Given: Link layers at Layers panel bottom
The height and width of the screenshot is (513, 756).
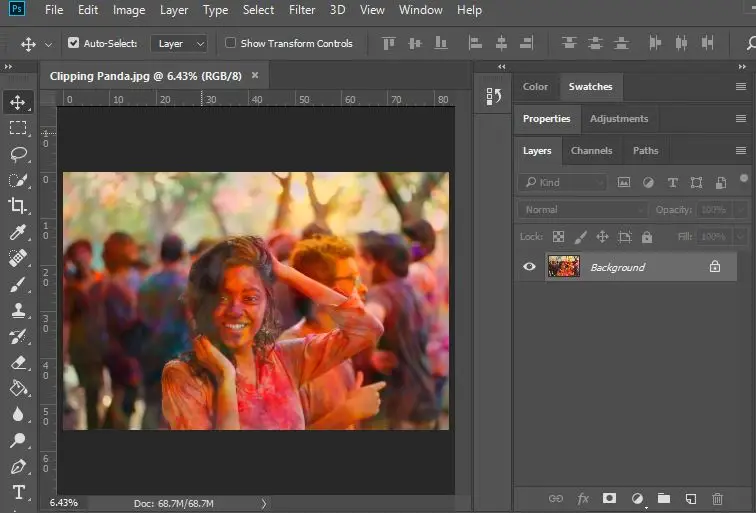Looking at the screenshot, I should pyautogui.click(x=555, y=499).
